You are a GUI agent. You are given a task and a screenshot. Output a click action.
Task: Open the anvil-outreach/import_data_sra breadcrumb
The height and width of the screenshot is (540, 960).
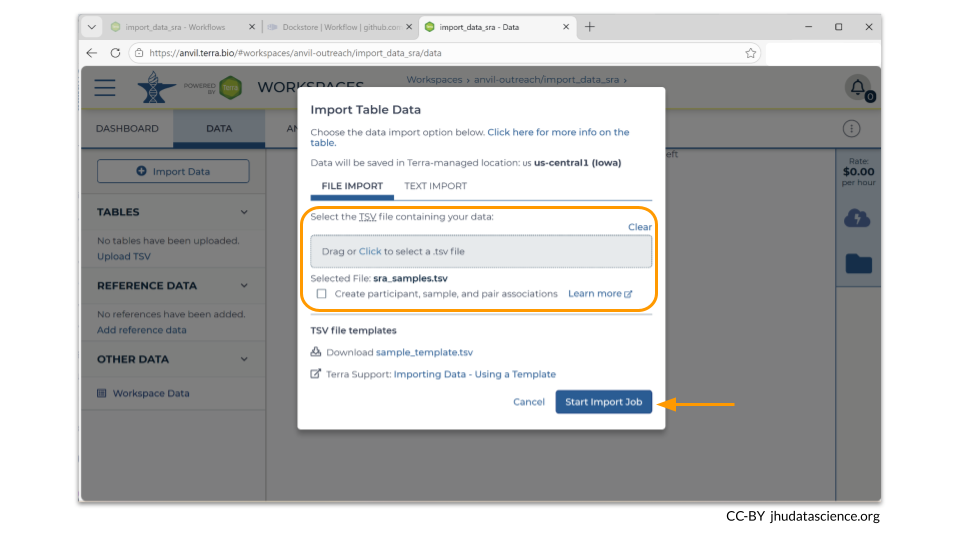[x=546, y=80]
